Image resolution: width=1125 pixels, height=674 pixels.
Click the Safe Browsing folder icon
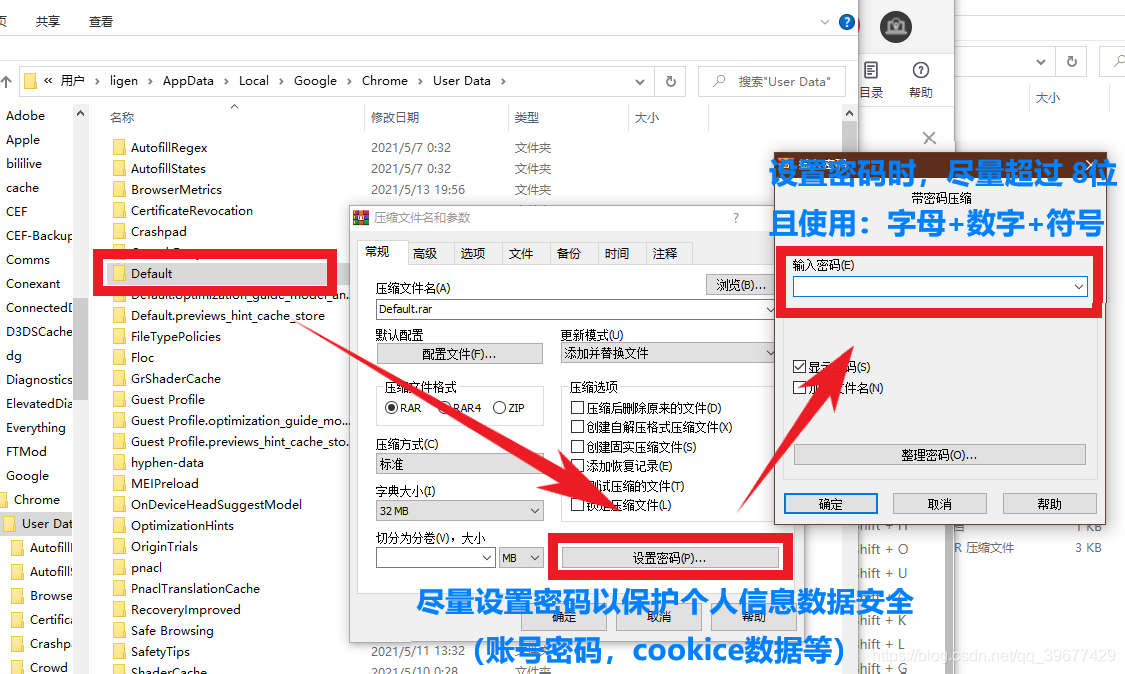point(119,630)
